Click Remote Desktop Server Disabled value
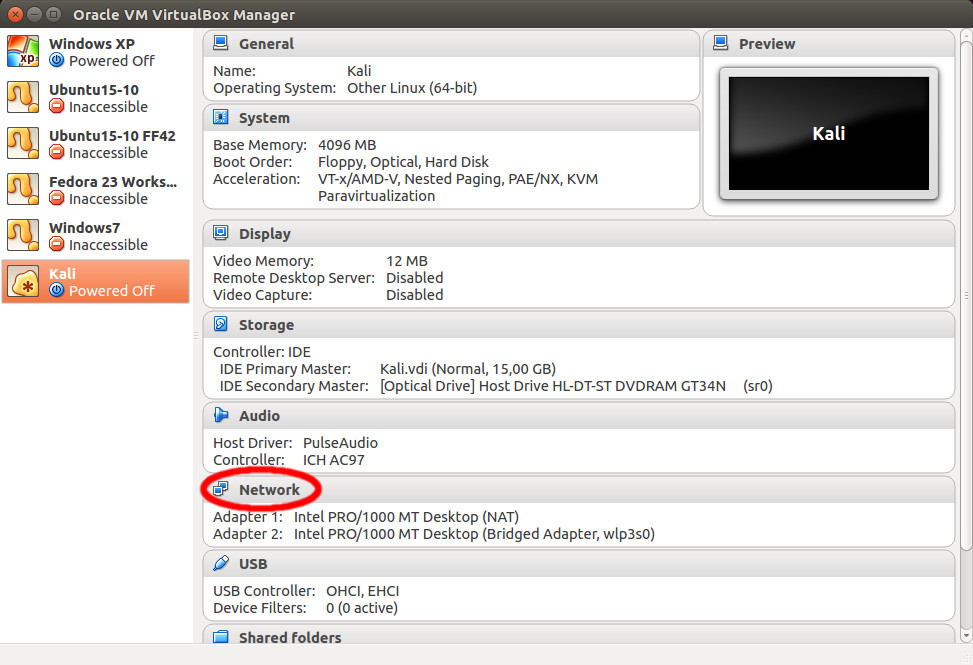This screenshot has width=973, height=665. [x=415, y=278]
